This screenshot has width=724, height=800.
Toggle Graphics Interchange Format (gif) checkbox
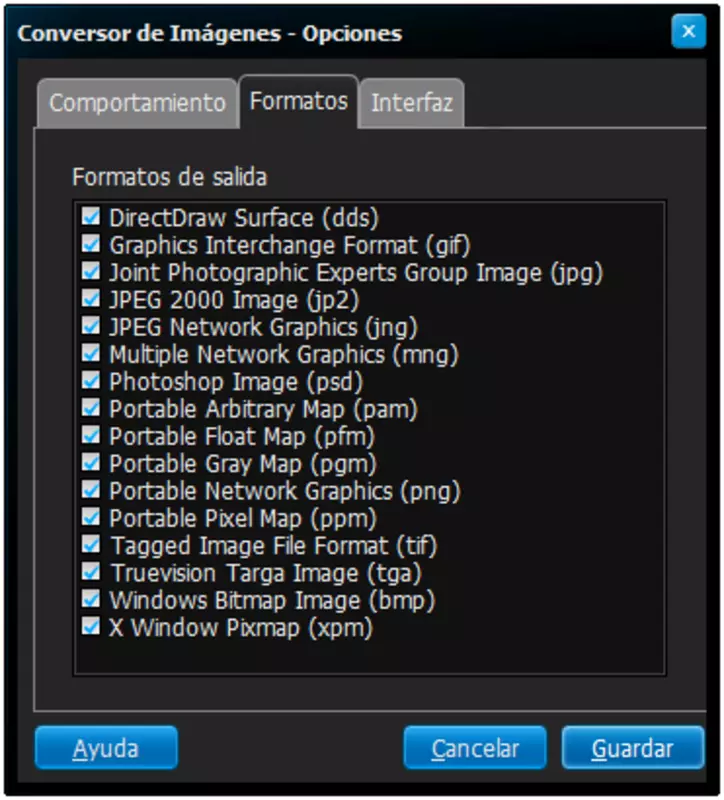pos(91,244)
